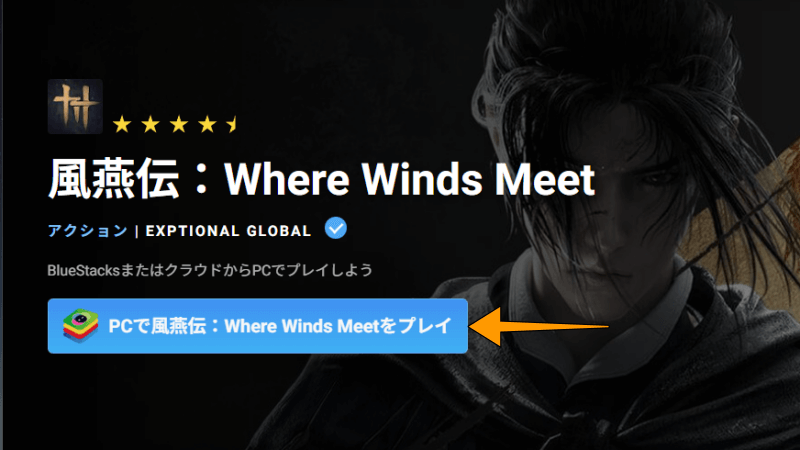Click the Where Winds Meet game icon
The width and height of the screenshot is (800, 450).
[x=75, y=106]
